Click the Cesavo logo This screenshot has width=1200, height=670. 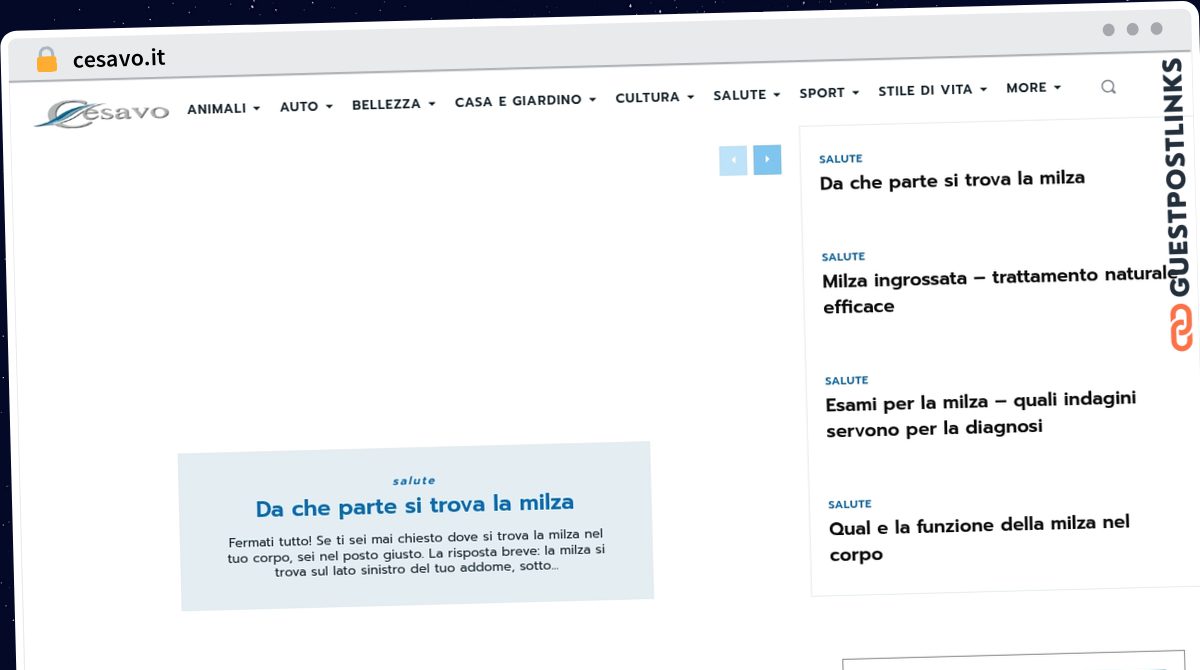(101, 113)
